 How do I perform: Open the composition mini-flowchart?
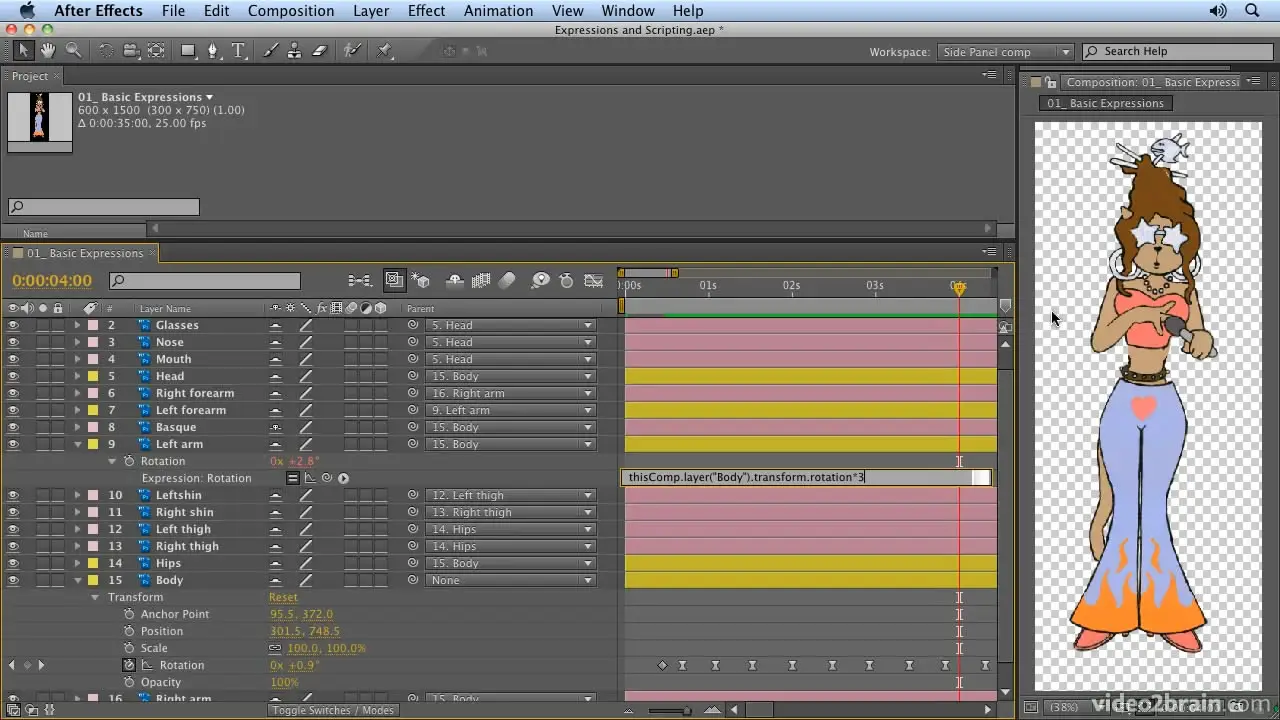[360, 281]
